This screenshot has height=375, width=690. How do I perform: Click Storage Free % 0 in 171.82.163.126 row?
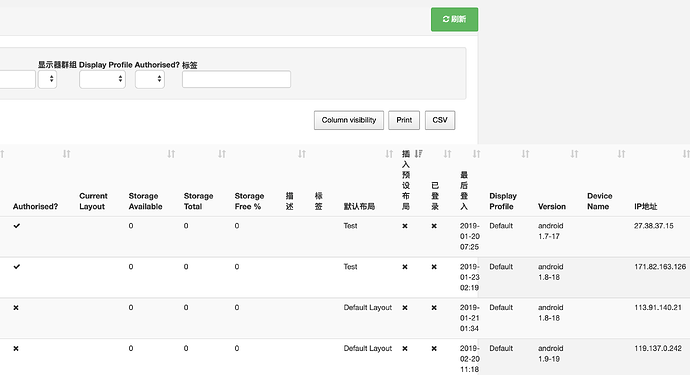(x=237, y=267)
